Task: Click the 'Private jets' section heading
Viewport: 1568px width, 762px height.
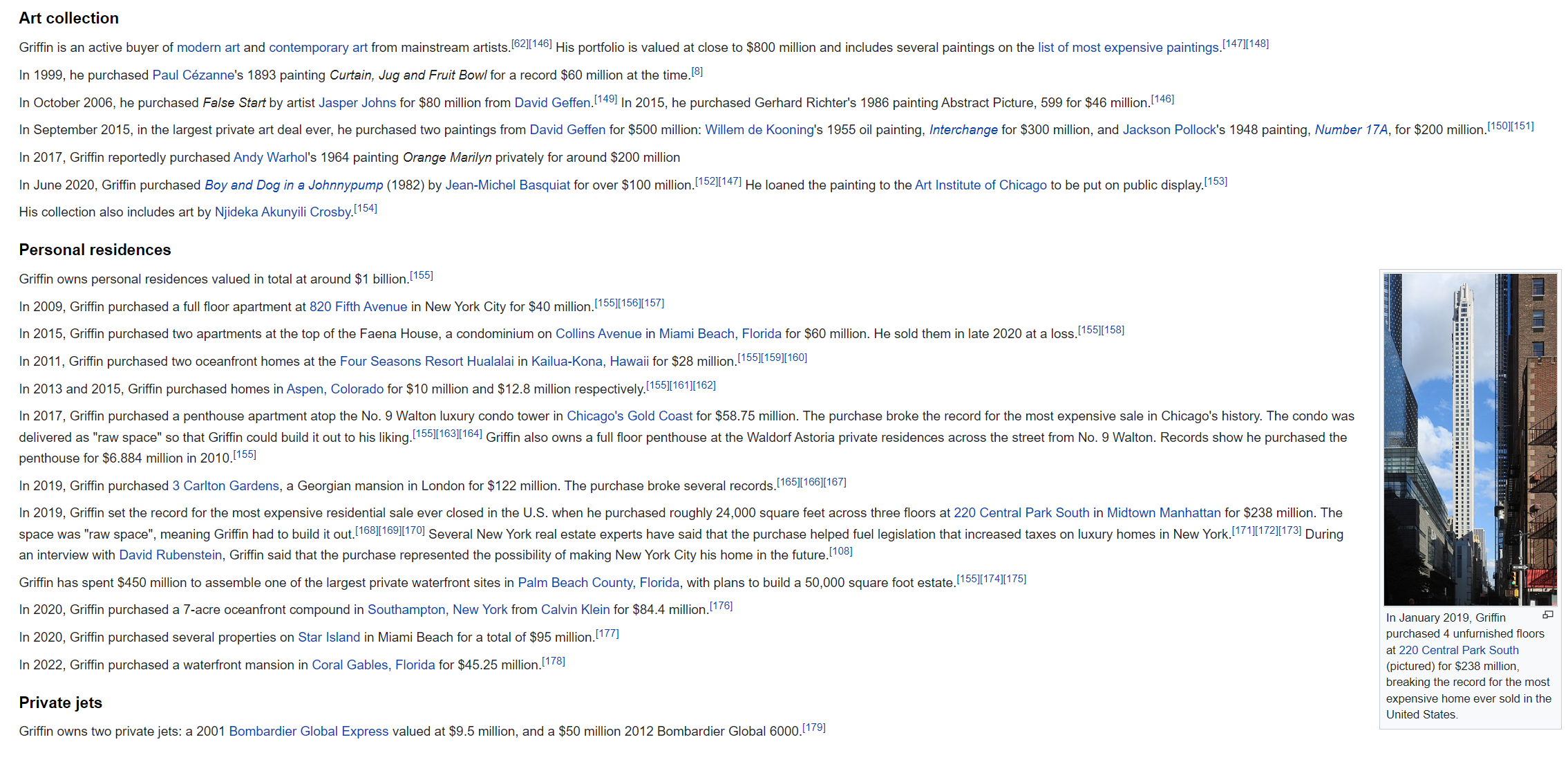Action: pyautogui.click(x=61, y=703)
